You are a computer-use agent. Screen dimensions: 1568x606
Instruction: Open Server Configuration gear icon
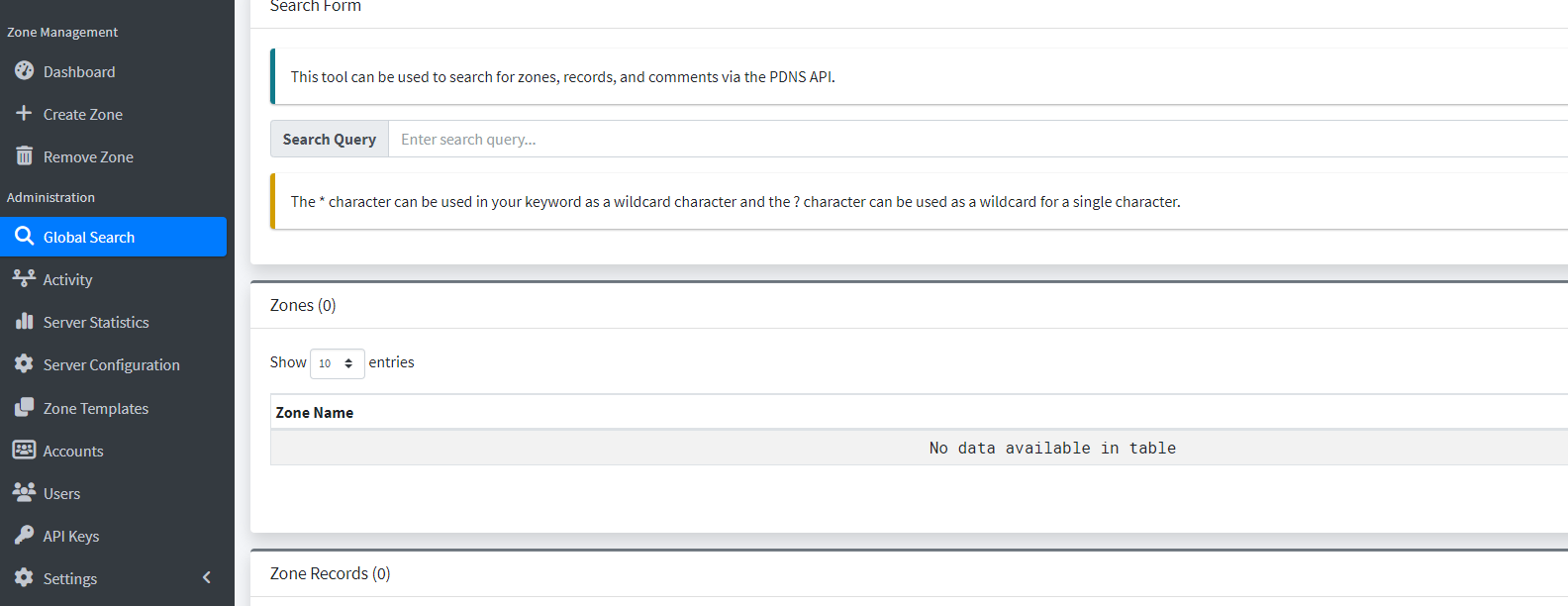pos(24,363)
